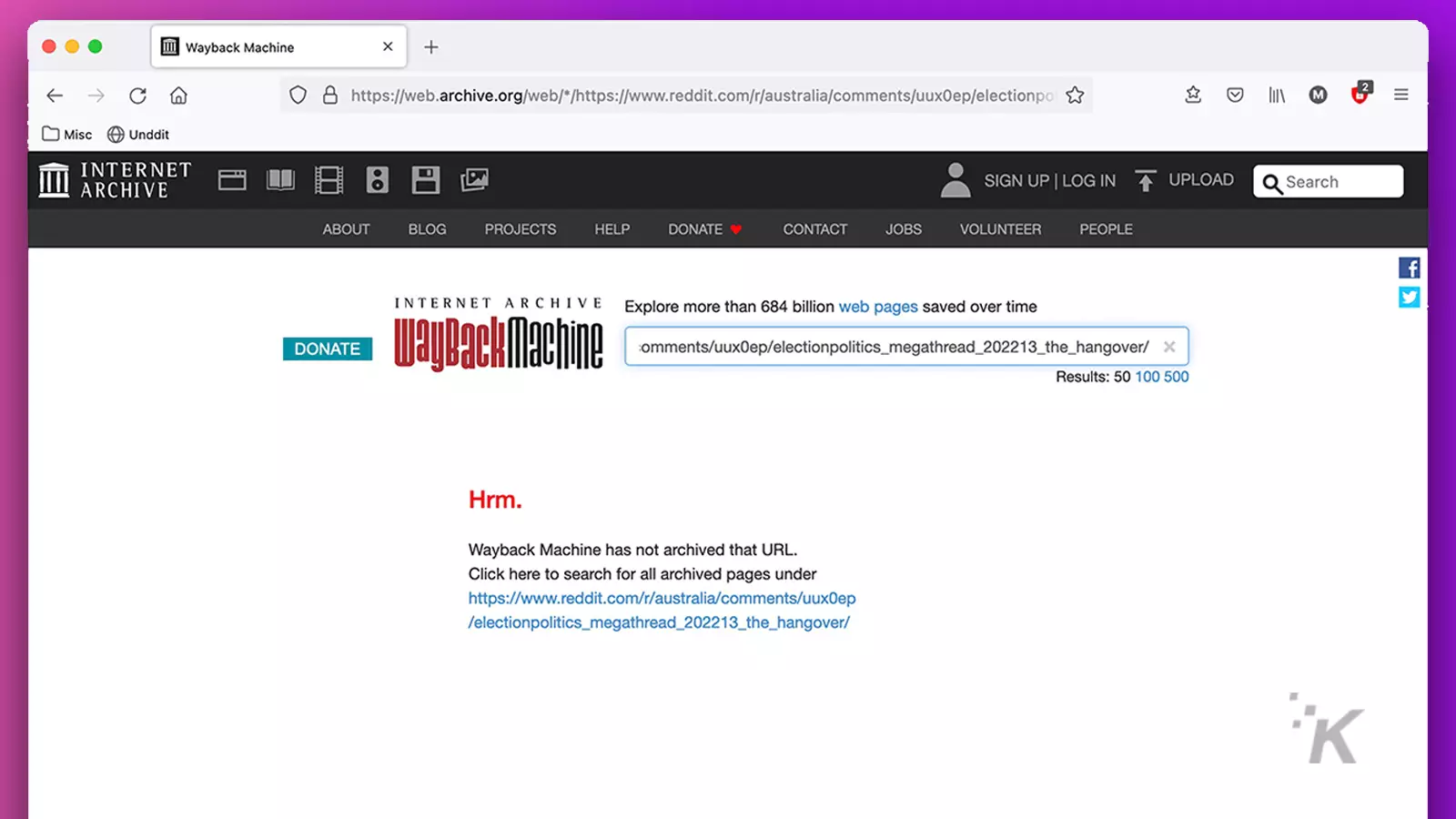Open the VOLUNTEER menu item
Viewport: 1456px width, 819px height.
(1000, 229)
